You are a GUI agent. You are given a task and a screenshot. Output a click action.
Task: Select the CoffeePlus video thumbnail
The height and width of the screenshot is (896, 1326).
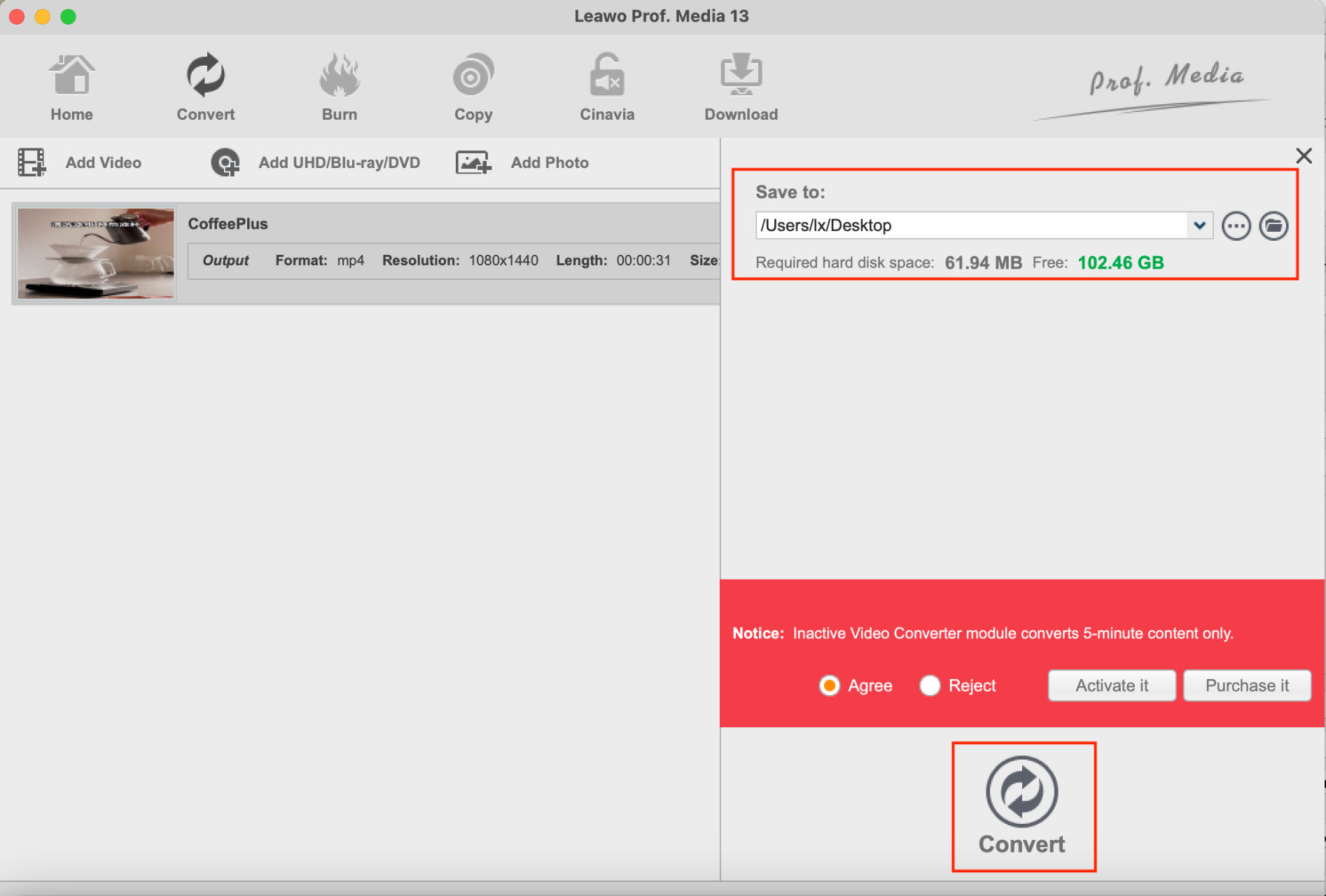[x=96, y=253]
